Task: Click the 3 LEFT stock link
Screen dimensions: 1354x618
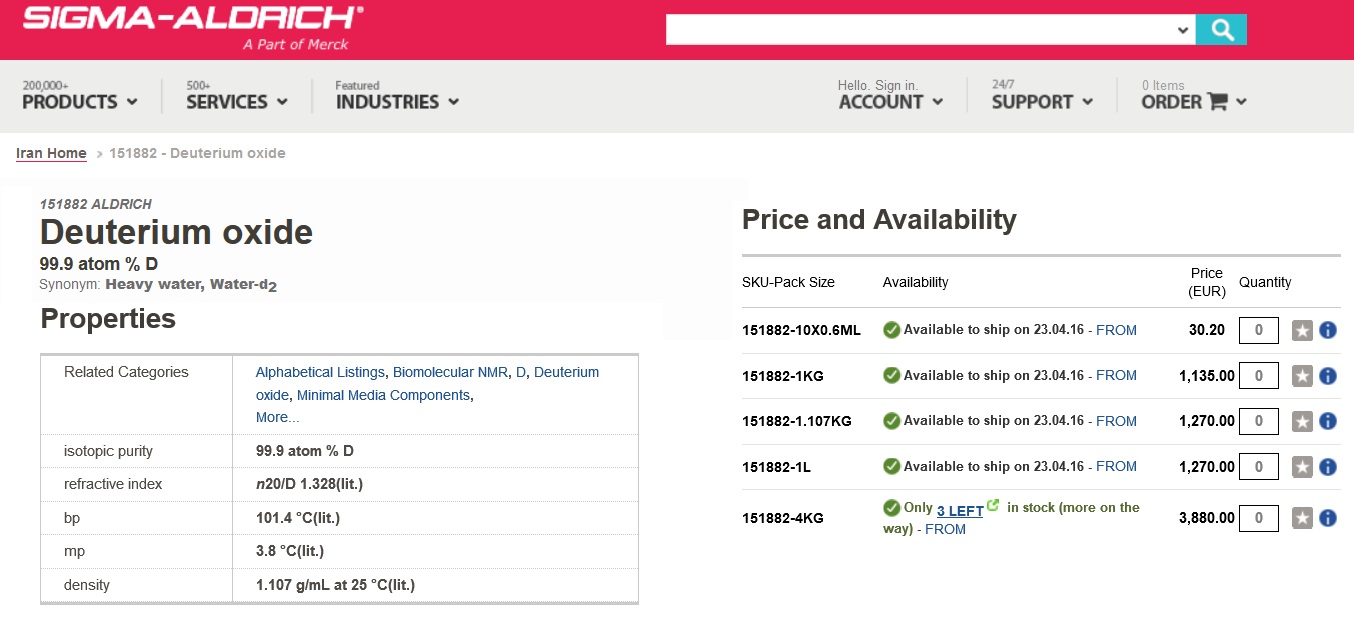Action: pos(960,511)
